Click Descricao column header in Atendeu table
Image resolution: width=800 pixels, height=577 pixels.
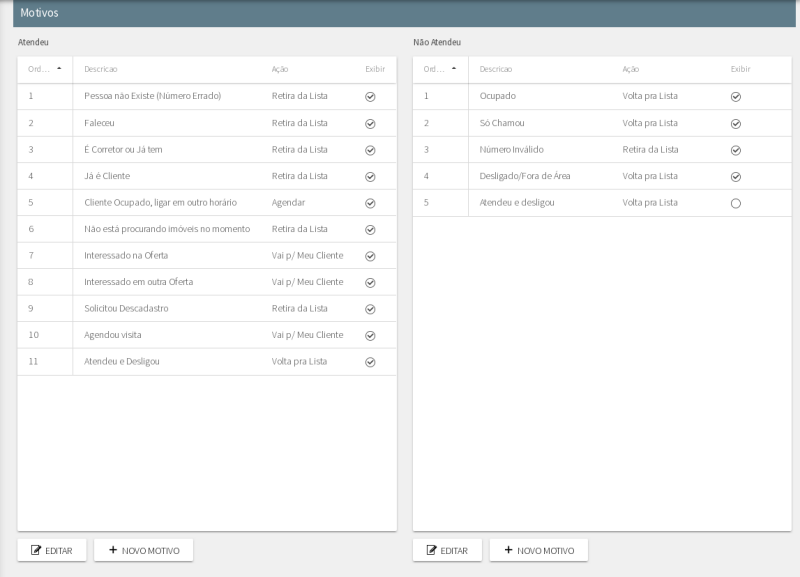point(101,69)
